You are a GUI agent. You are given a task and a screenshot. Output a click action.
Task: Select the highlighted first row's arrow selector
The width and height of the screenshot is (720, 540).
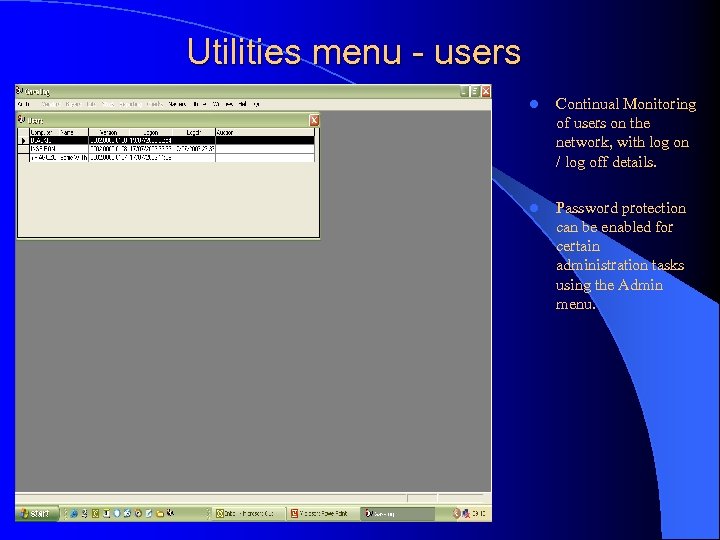pos(23,141)
